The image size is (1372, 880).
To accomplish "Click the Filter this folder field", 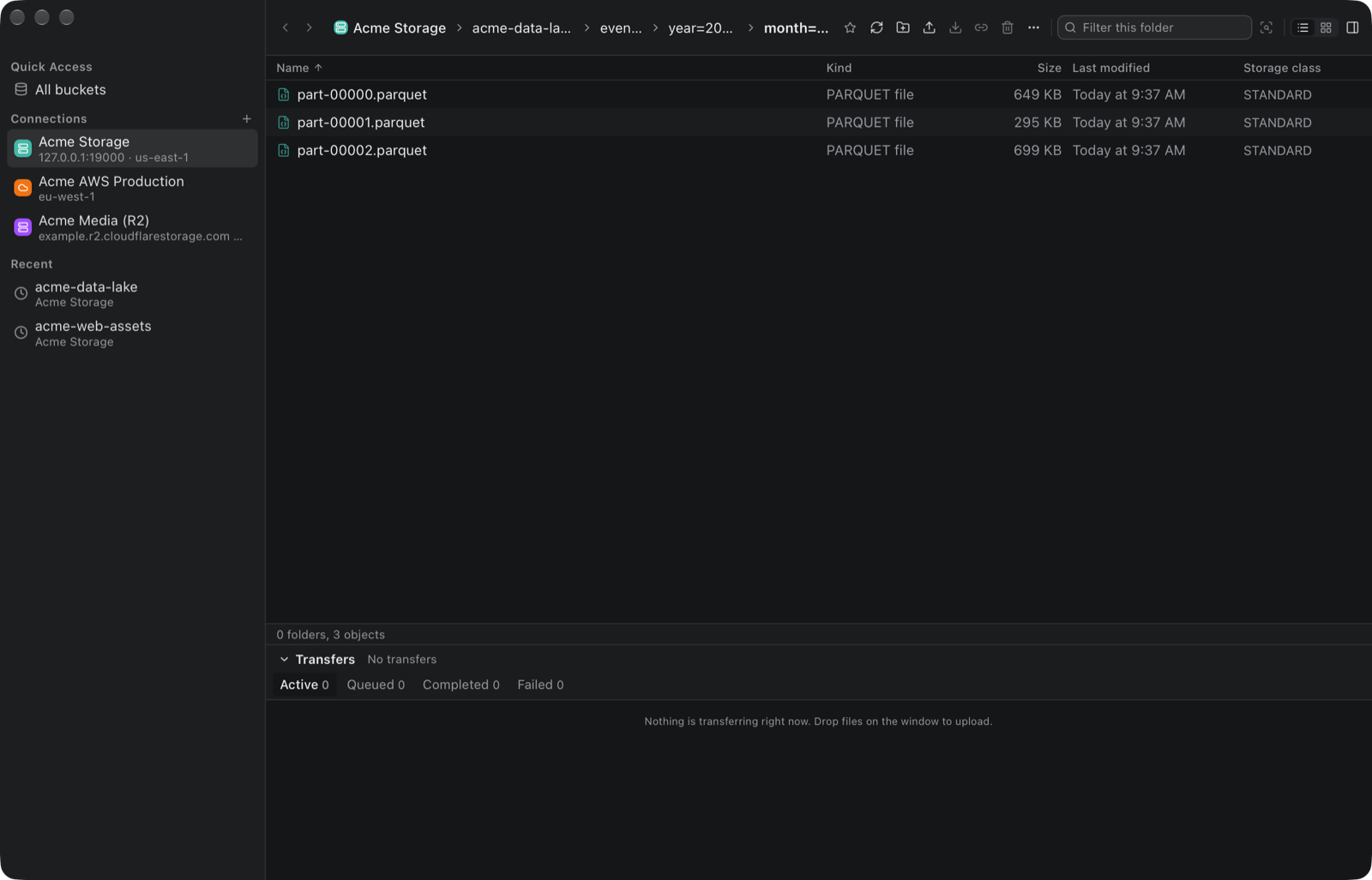I will pos(1154,27).
